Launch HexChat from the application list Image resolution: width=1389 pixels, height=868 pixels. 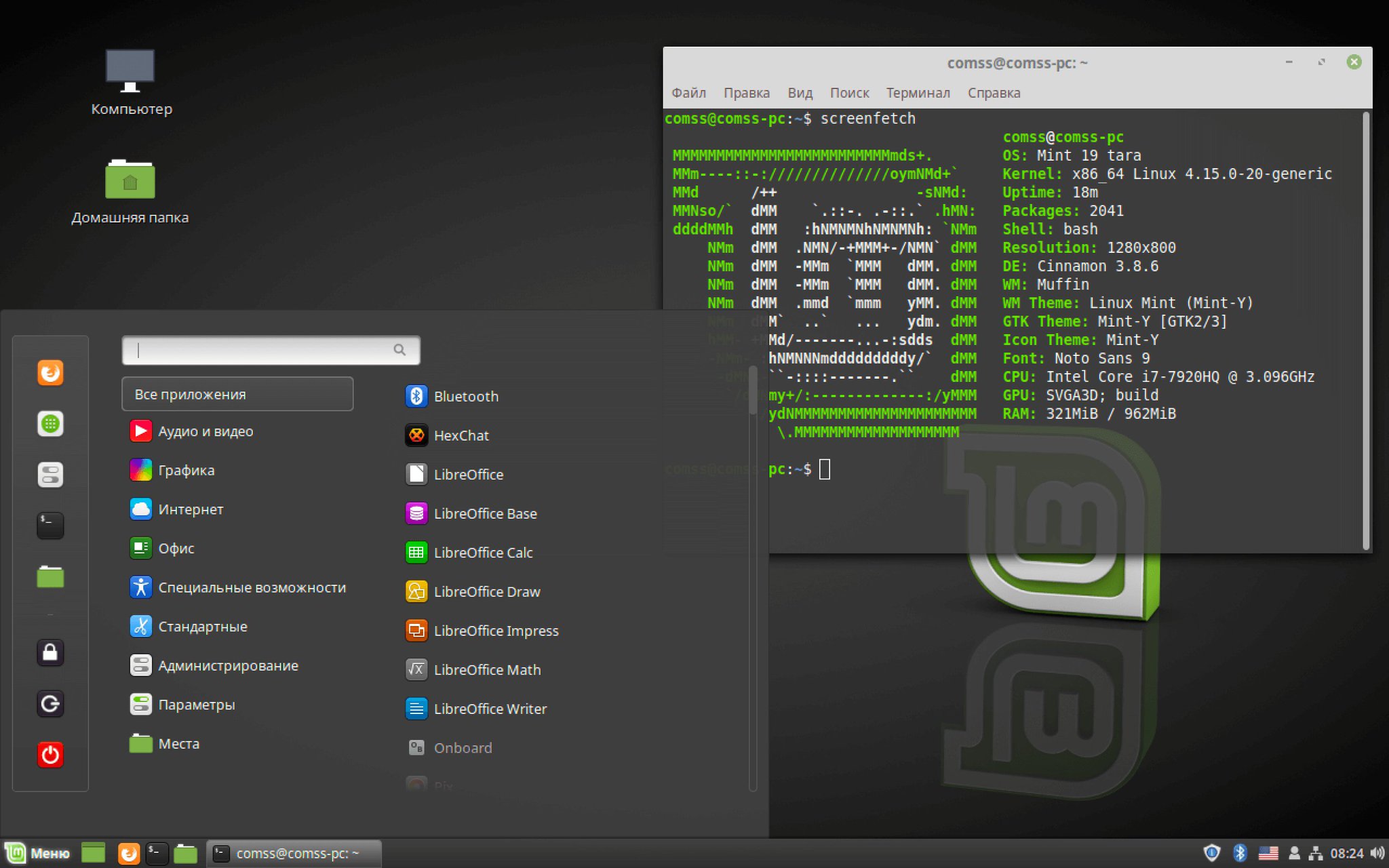[447, 435]
